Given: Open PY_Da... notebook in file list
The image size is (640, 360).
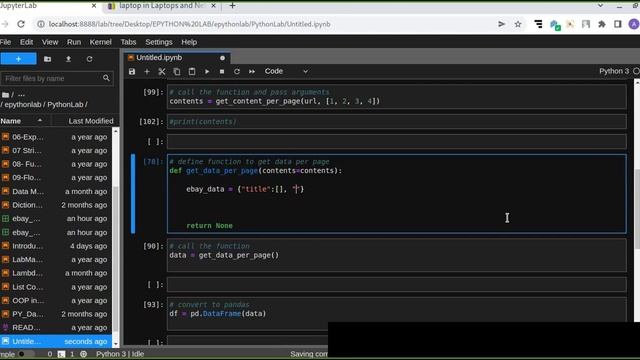Looking at the screenshot, I should pyautogui.click(x=56, y=314).
